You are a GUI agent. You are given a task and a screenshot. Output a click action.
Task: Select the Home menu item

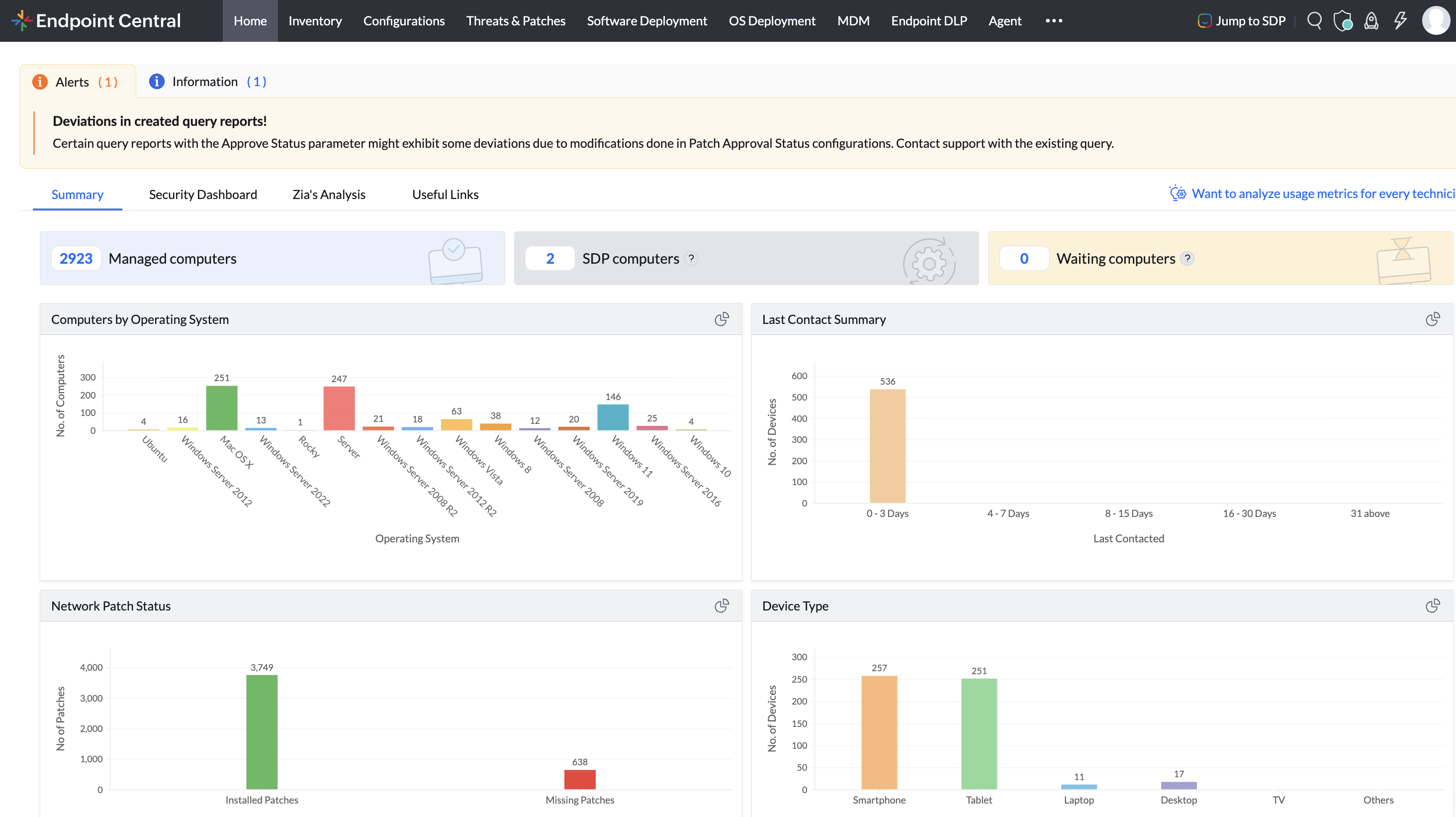coord(251,21)
